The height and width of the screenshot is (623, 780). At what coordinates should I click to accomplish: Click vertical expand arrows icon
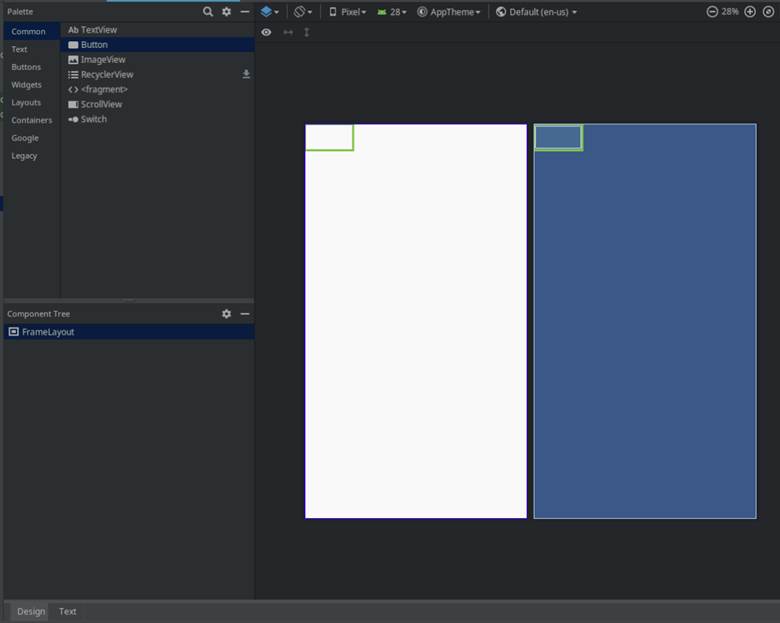306,32
